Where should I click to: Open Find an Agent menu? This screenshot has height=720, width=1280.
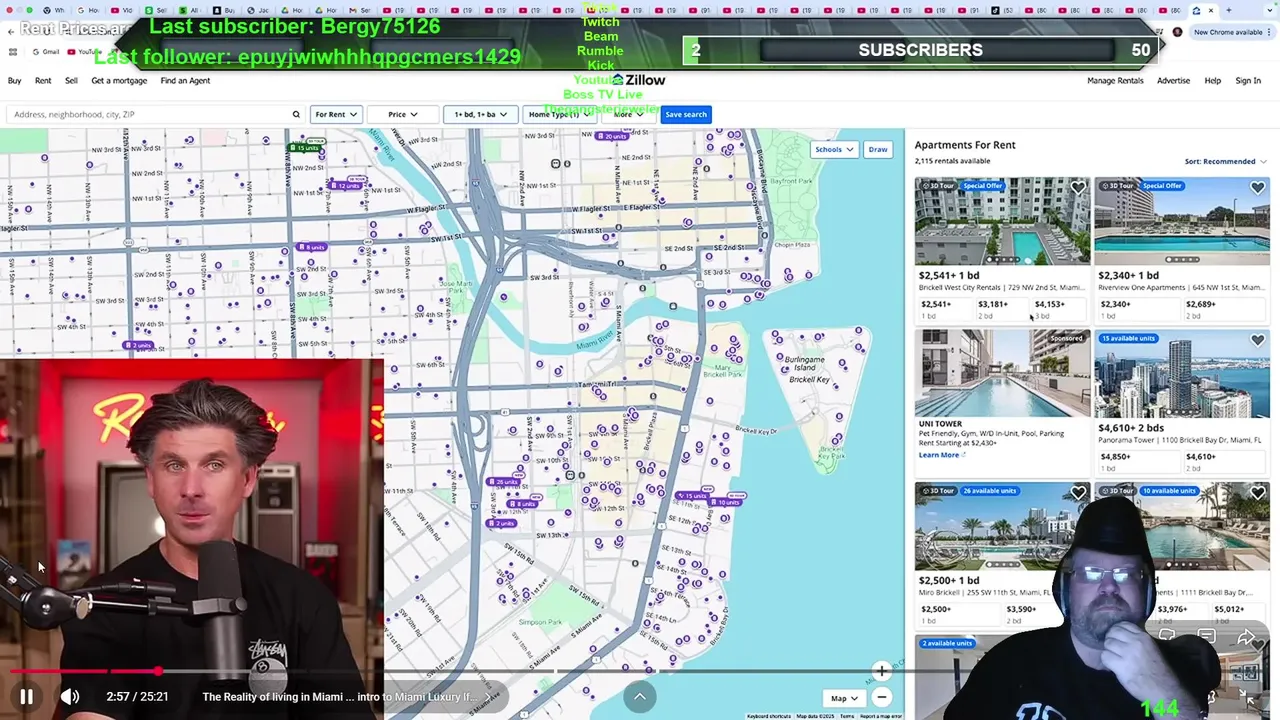[185, 80]
